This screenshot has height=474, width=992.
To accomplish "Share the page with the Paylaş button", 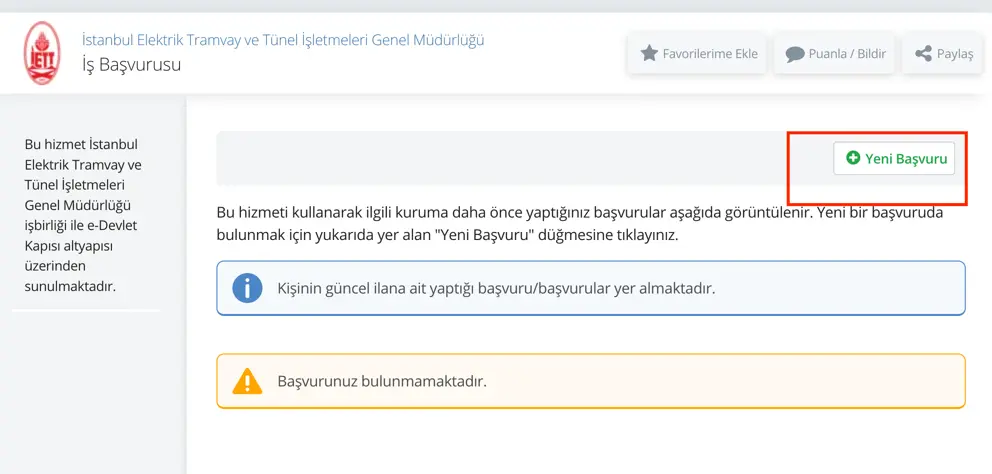I will point(943,54).
